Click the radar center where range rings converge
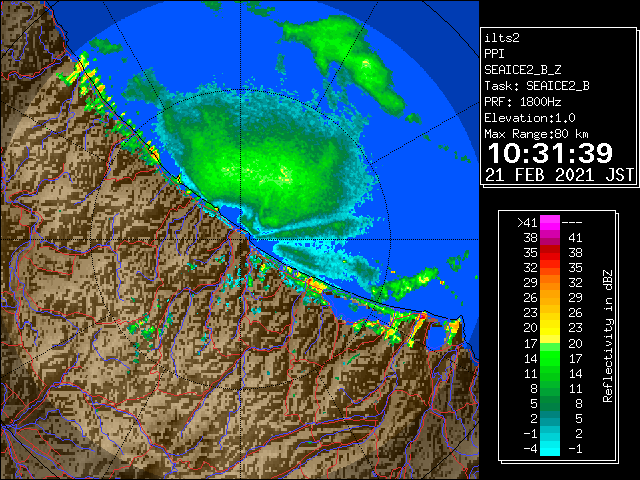This screenshot has height=480, width=640. 241,239
